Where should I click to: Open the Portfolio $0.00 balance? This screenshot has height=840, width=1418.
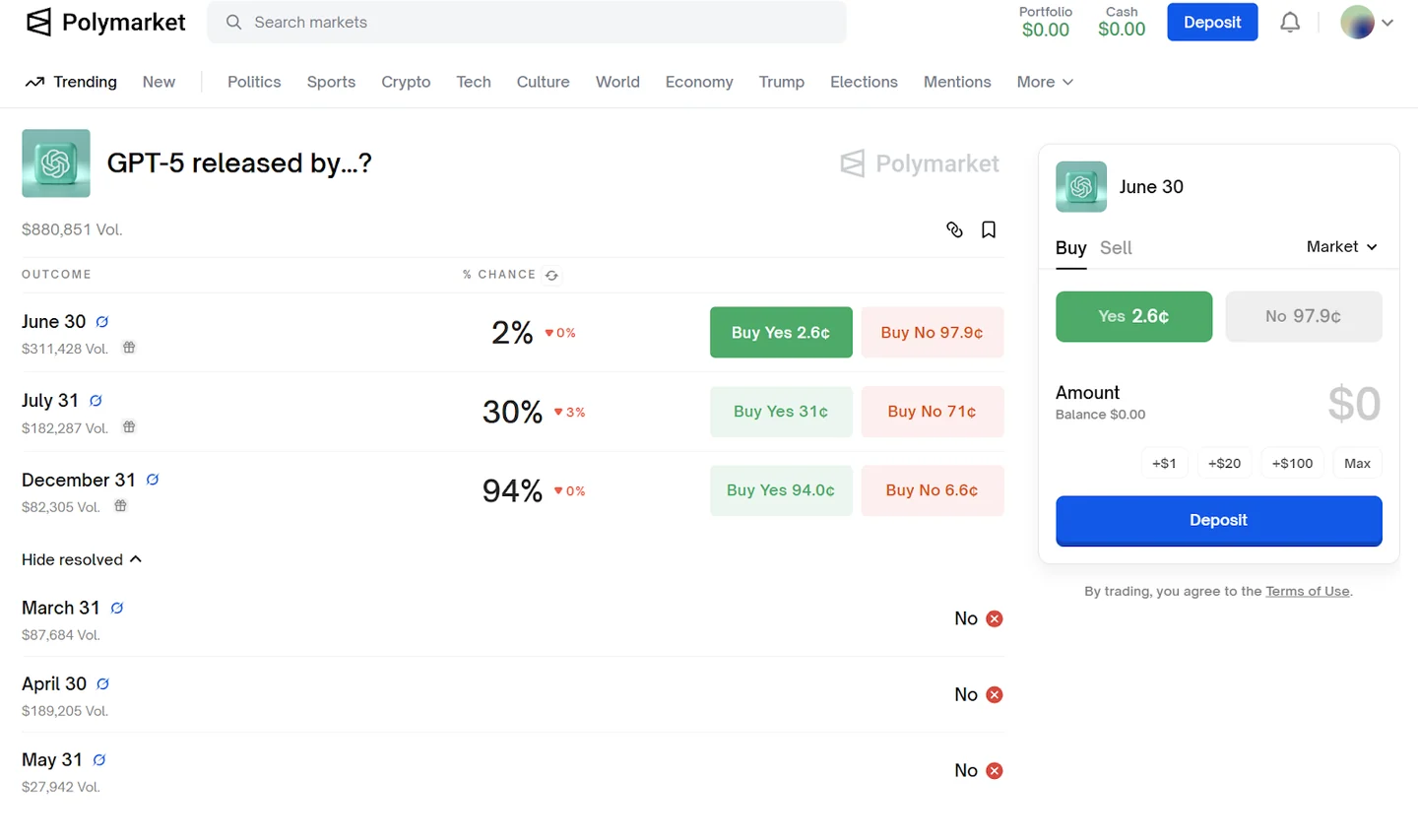1046,22
